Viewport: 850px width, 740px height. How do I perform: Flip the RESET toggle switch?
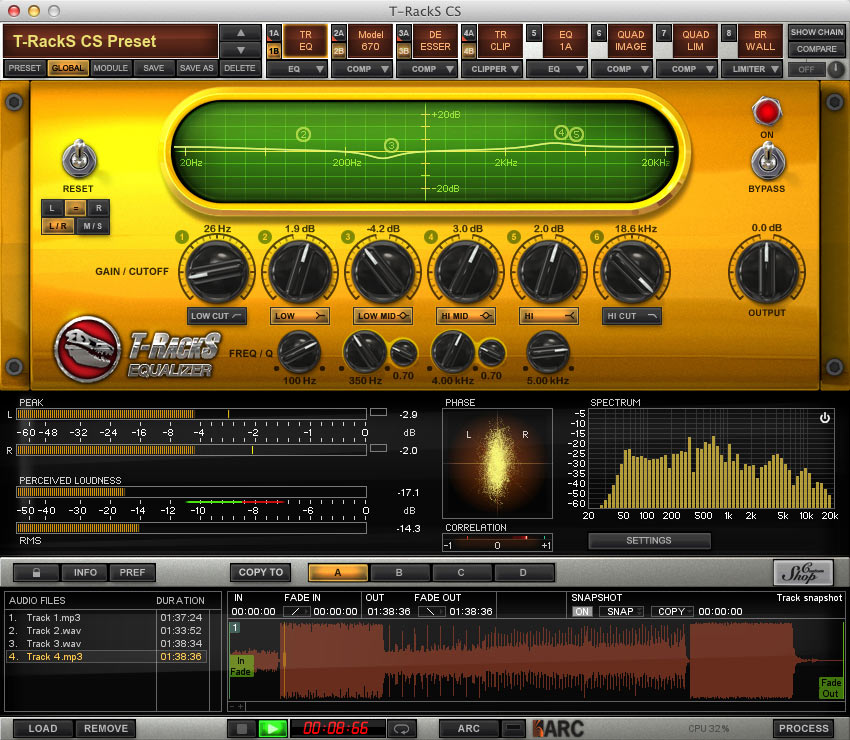pyautogui.click(x=77, y=160)
